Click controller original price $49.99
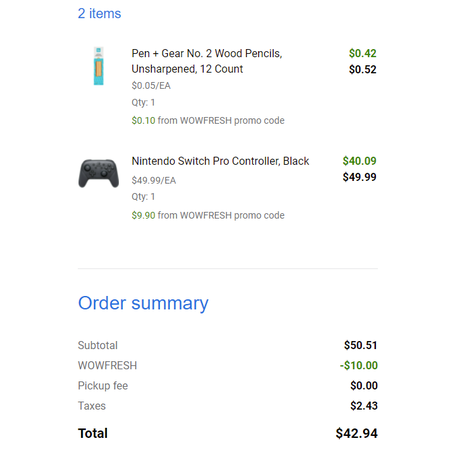Image resolution: width=450 pixels, height=450 pixels. (360, 177)
